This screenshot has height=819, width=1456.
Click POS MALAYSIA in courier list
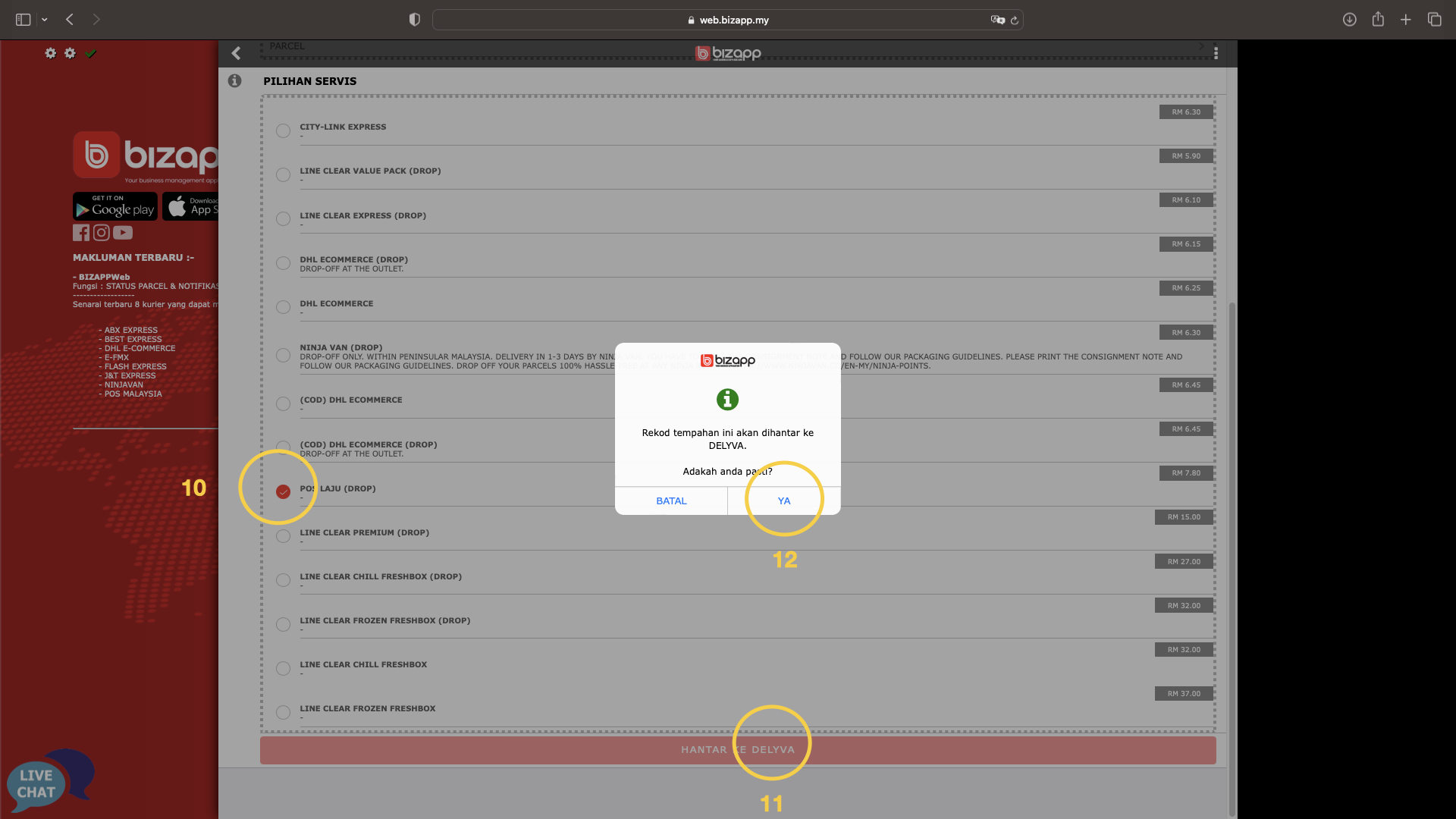click(133, 394)
